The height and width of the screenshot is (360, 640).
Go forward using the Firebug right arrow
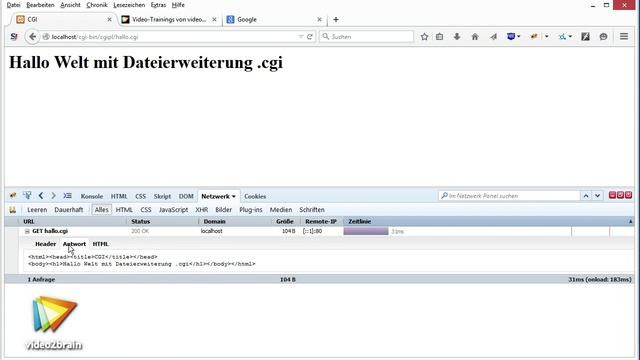pos(53,196)
